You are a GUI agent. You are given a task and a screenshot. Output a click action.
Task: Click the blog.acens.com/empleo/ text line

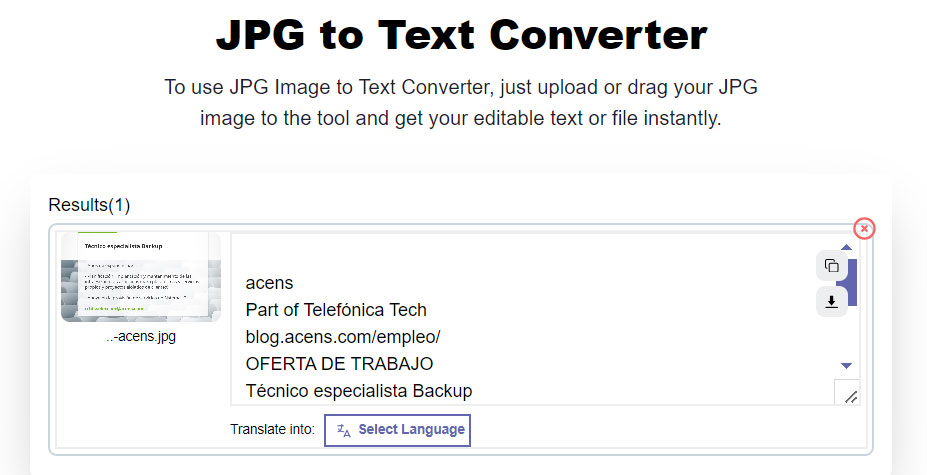pyautogui.click(x=343, y=337)
